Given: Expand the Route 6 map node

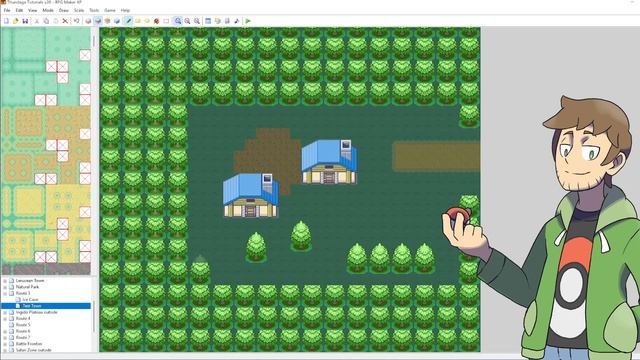Looking at the screenshot, I should [5, 331].
